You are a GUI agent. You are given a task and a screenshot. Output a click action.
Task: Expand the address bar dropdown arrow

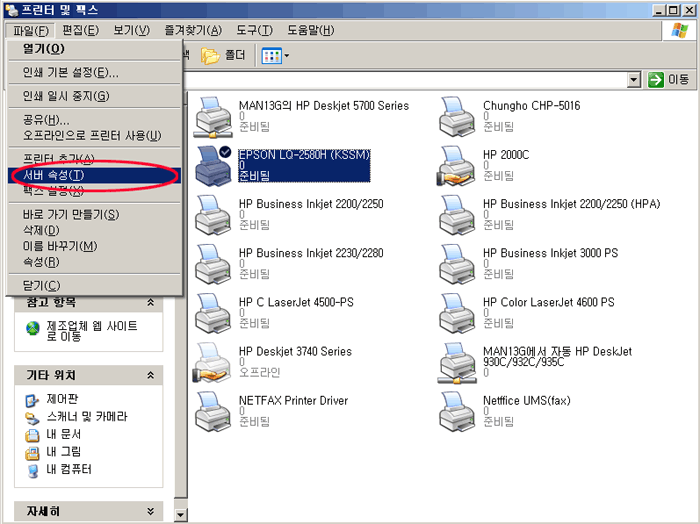tap(633, 79)
